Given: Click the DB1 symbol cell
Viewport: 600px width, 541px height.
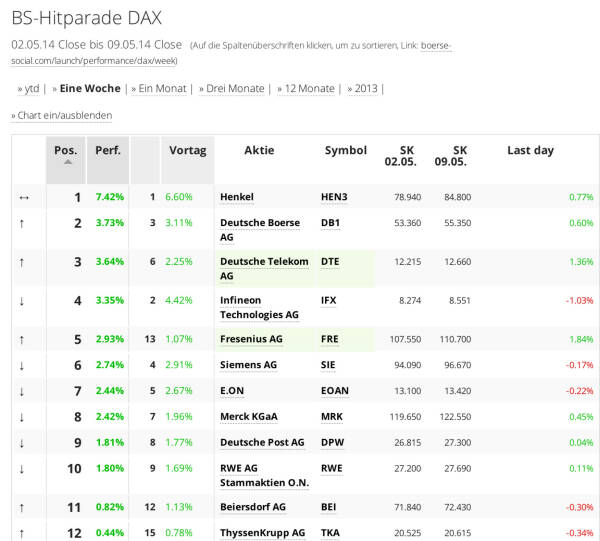Looking at the screenshot, I should [x=330, y=223].
